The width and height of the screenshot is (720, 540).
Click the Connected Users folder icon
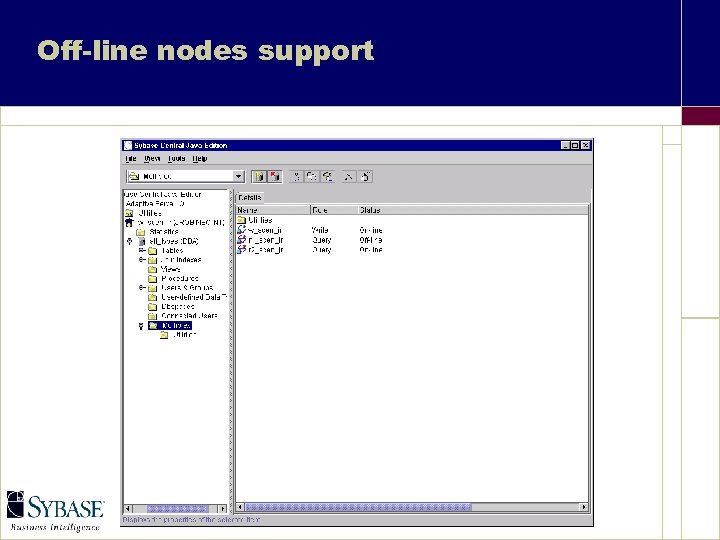pyautogui.click(x=152, y=316)
